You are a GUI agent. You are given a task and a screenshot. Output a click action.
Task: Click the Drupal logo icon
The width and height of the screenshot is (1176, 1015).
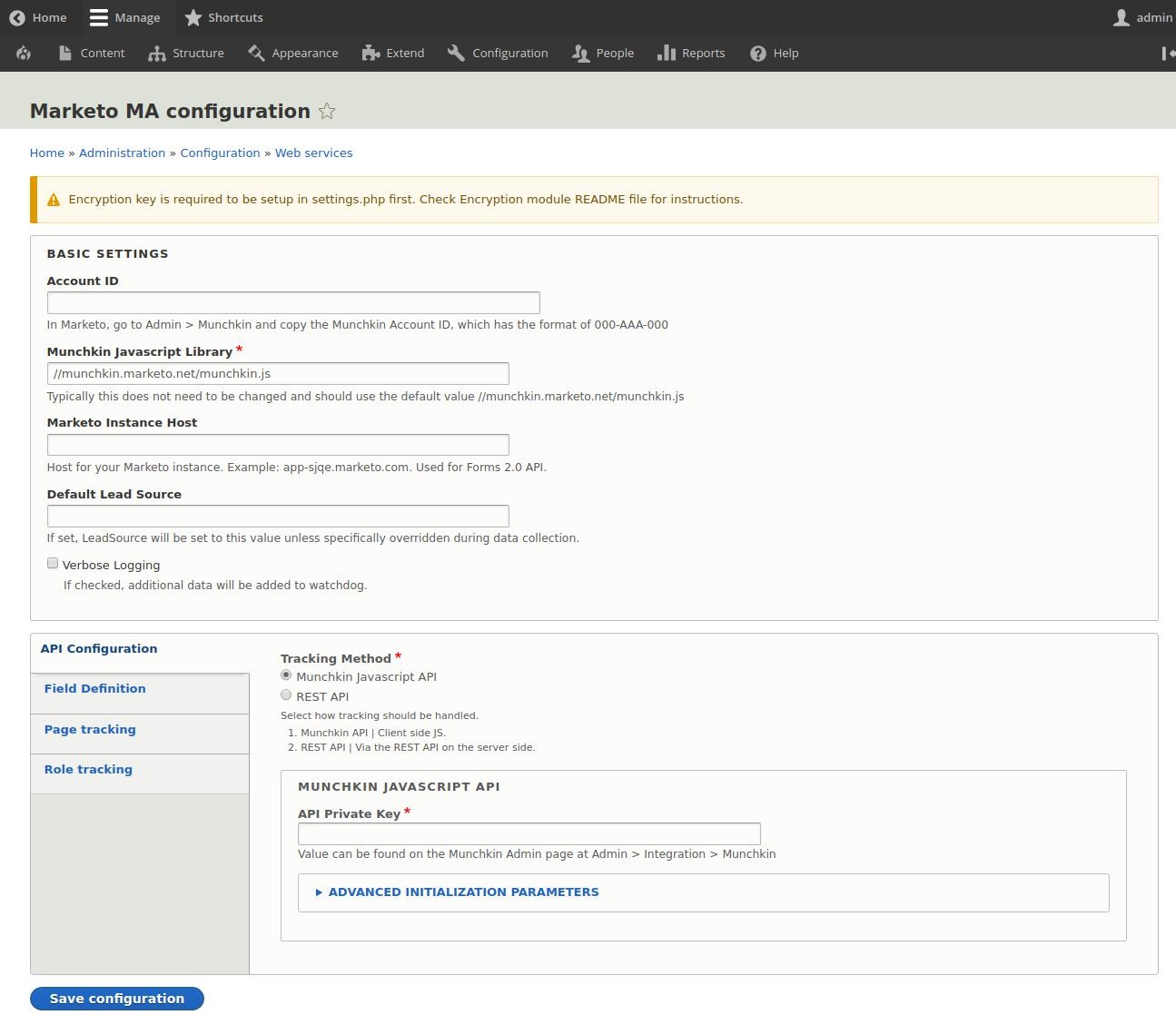[24, 53]
